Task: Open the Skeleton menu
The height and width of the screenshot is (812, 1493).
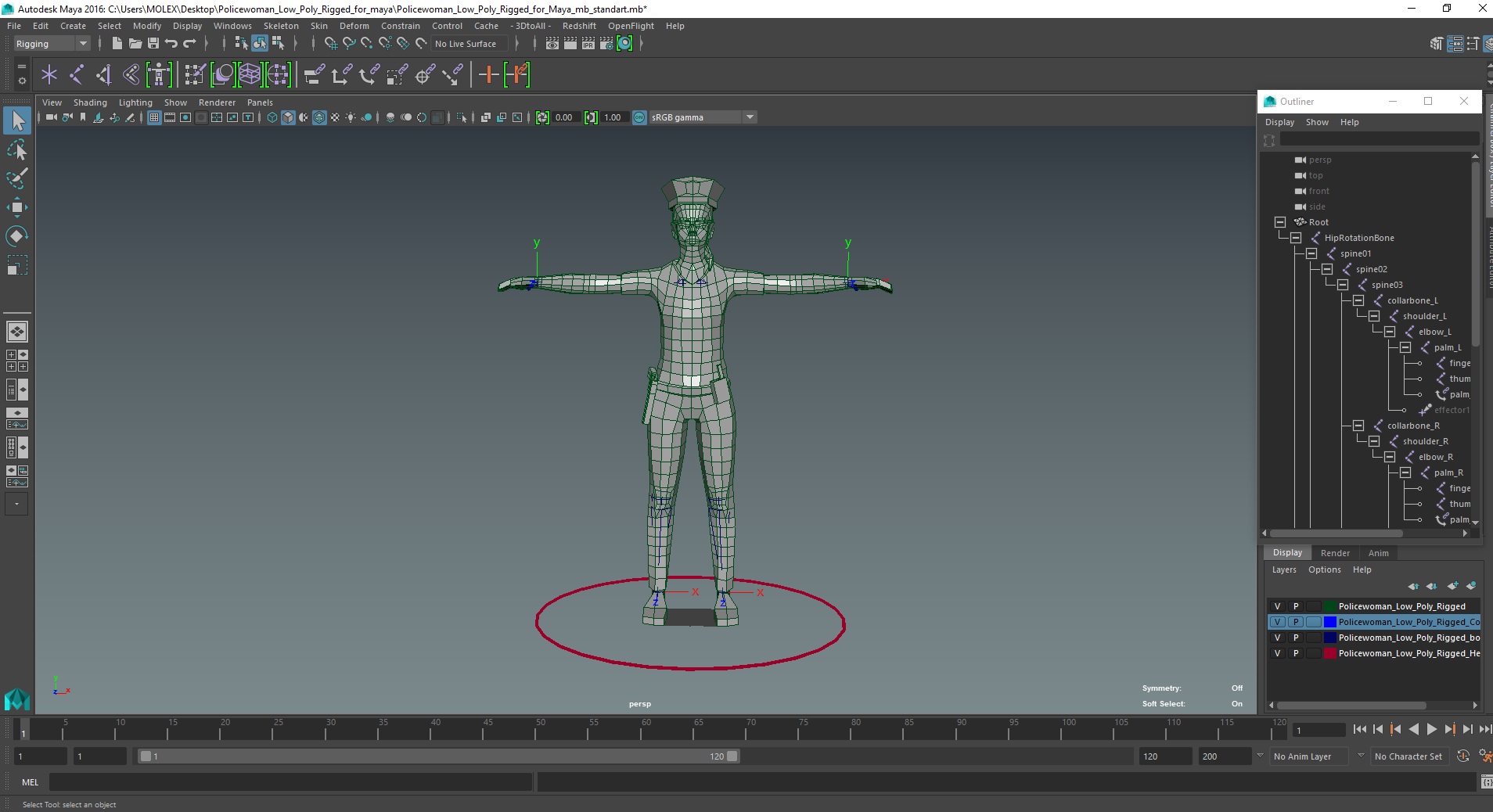Action: tap(281, 26)
